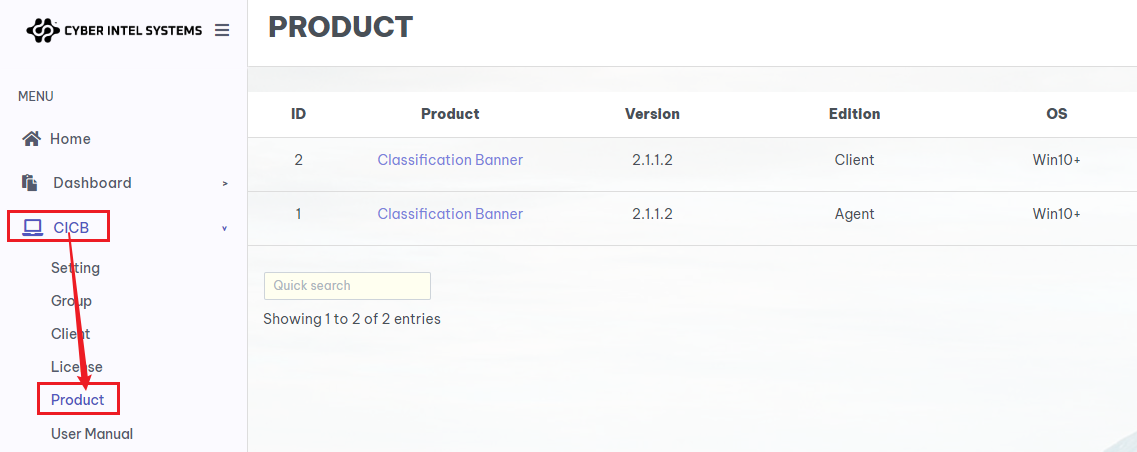
Task: Click the Dashboard clipboard icon
Action: click(x=30, y=183)
